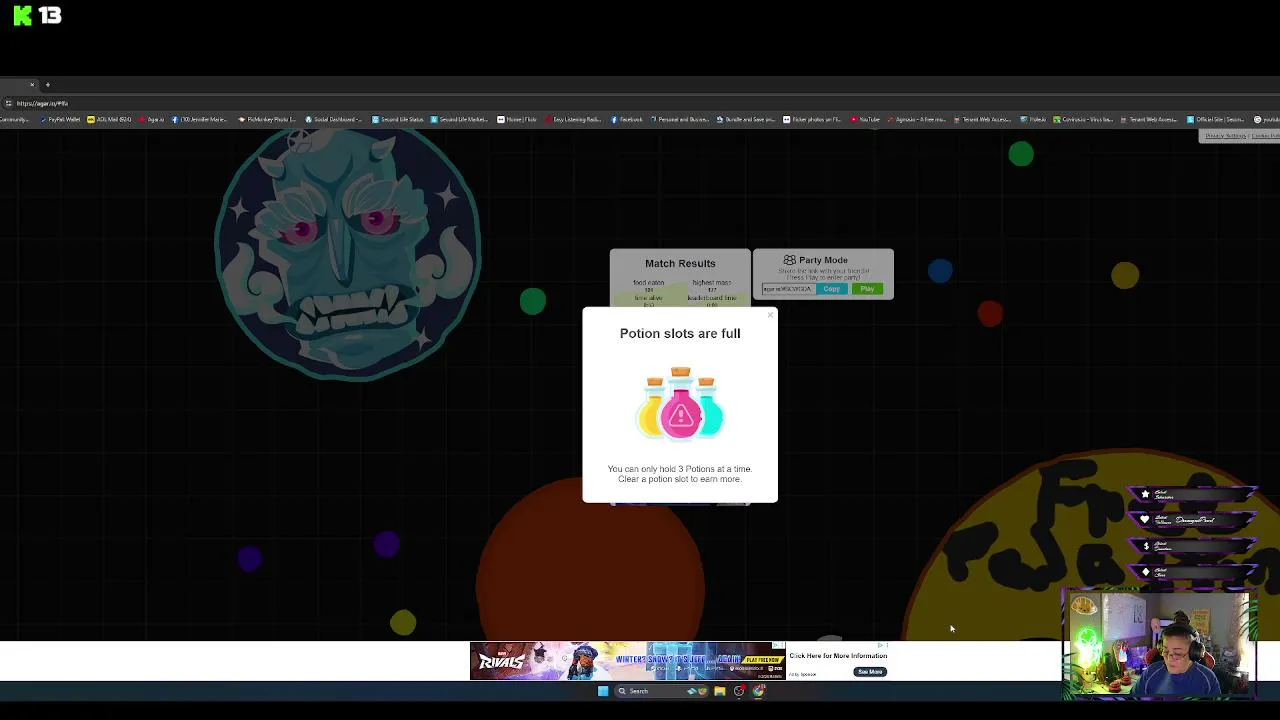Open the Bundle and Save bookmark
Image resolution: width=1280 pixels, height=720 pixels.
click(747, 120)
